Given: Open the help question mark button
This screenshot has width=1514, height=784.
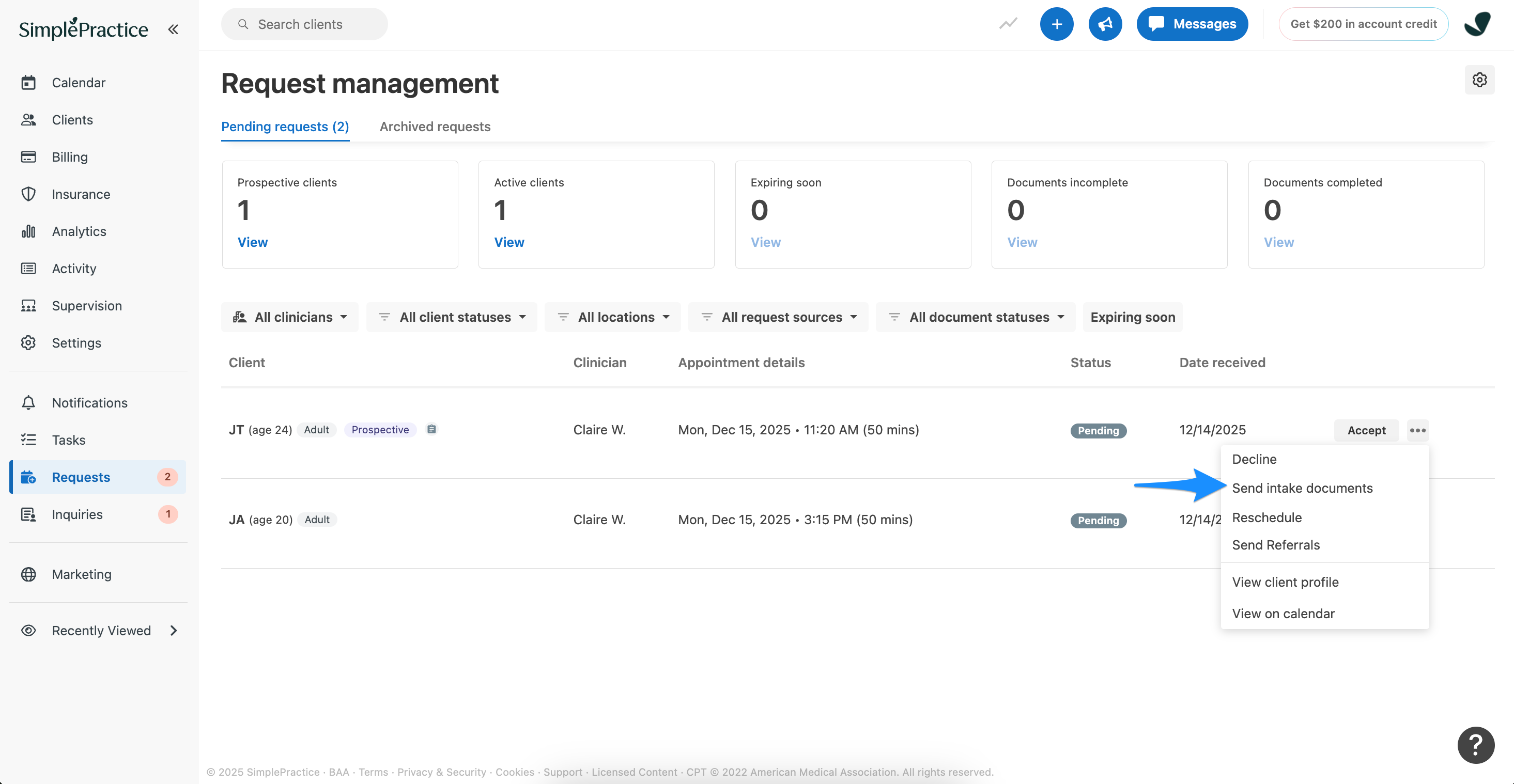Looking at the screenshot, I should (x=1476, y=745).
